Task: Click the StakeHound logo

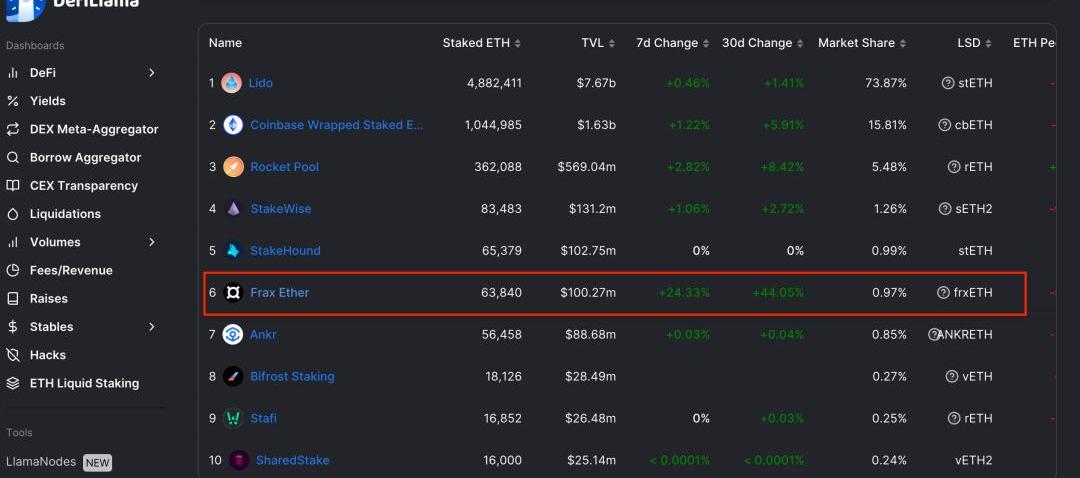Action: 233,251
